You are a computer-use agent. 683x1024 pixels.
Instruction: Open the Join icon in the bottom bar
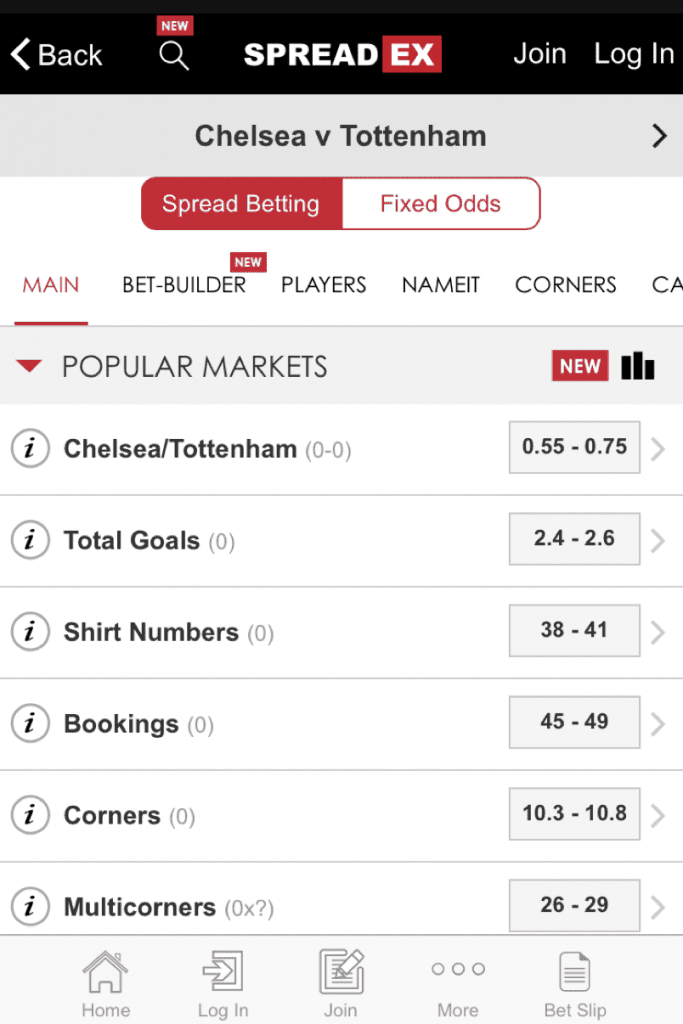[341, 970]
